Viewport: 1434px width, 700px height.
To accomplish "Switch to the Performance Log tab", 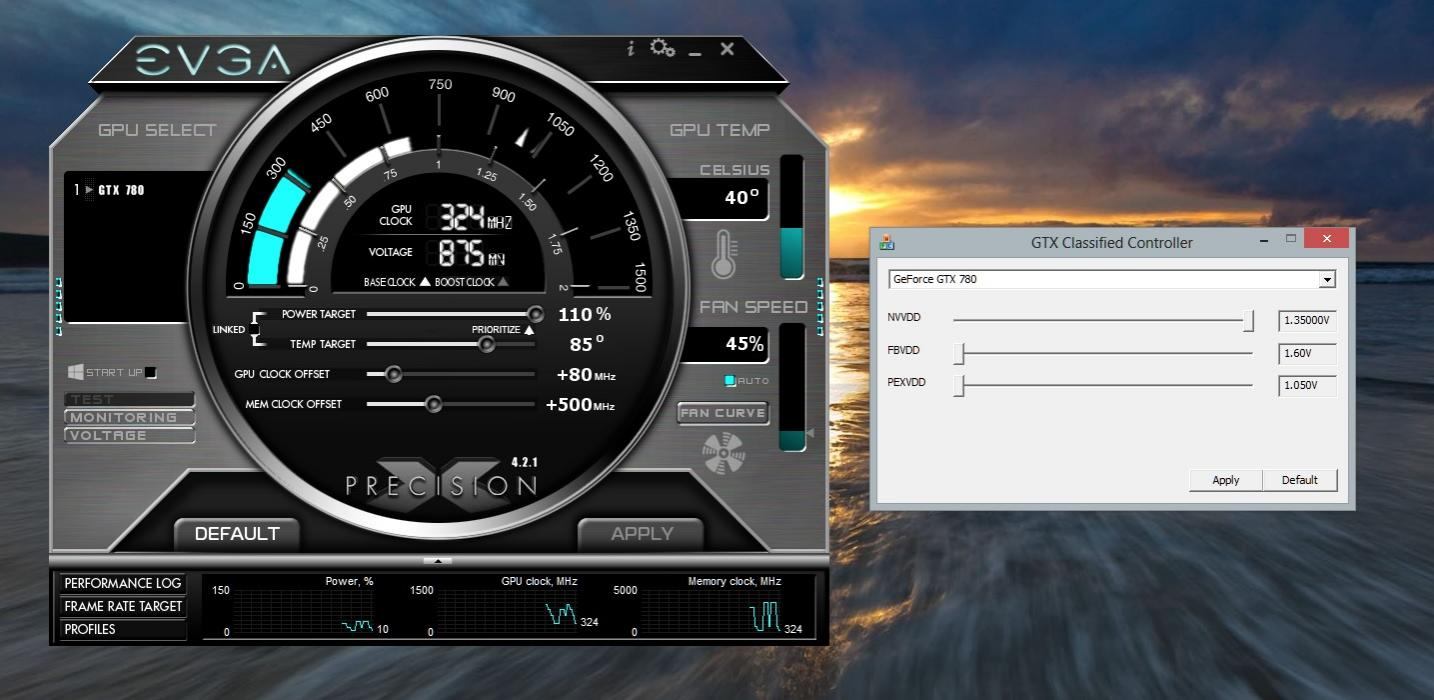I will pos(122,583).
